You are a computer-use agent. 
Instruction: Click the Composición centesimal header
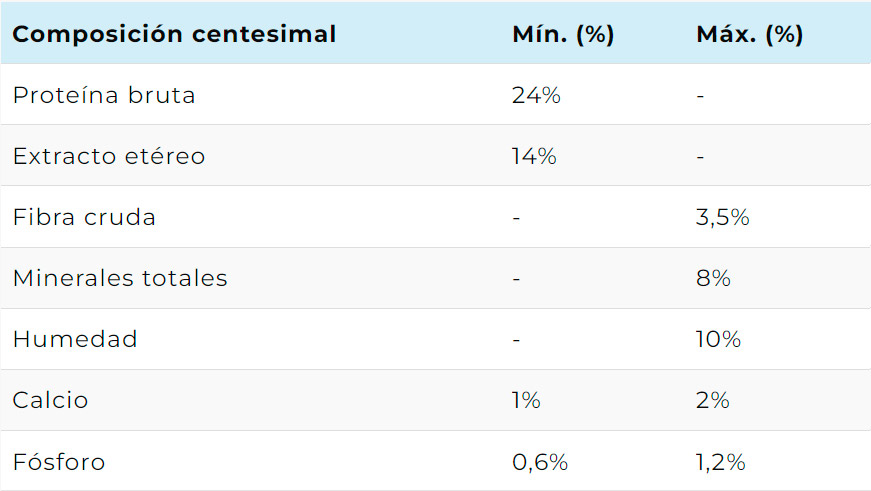point(174,34)
